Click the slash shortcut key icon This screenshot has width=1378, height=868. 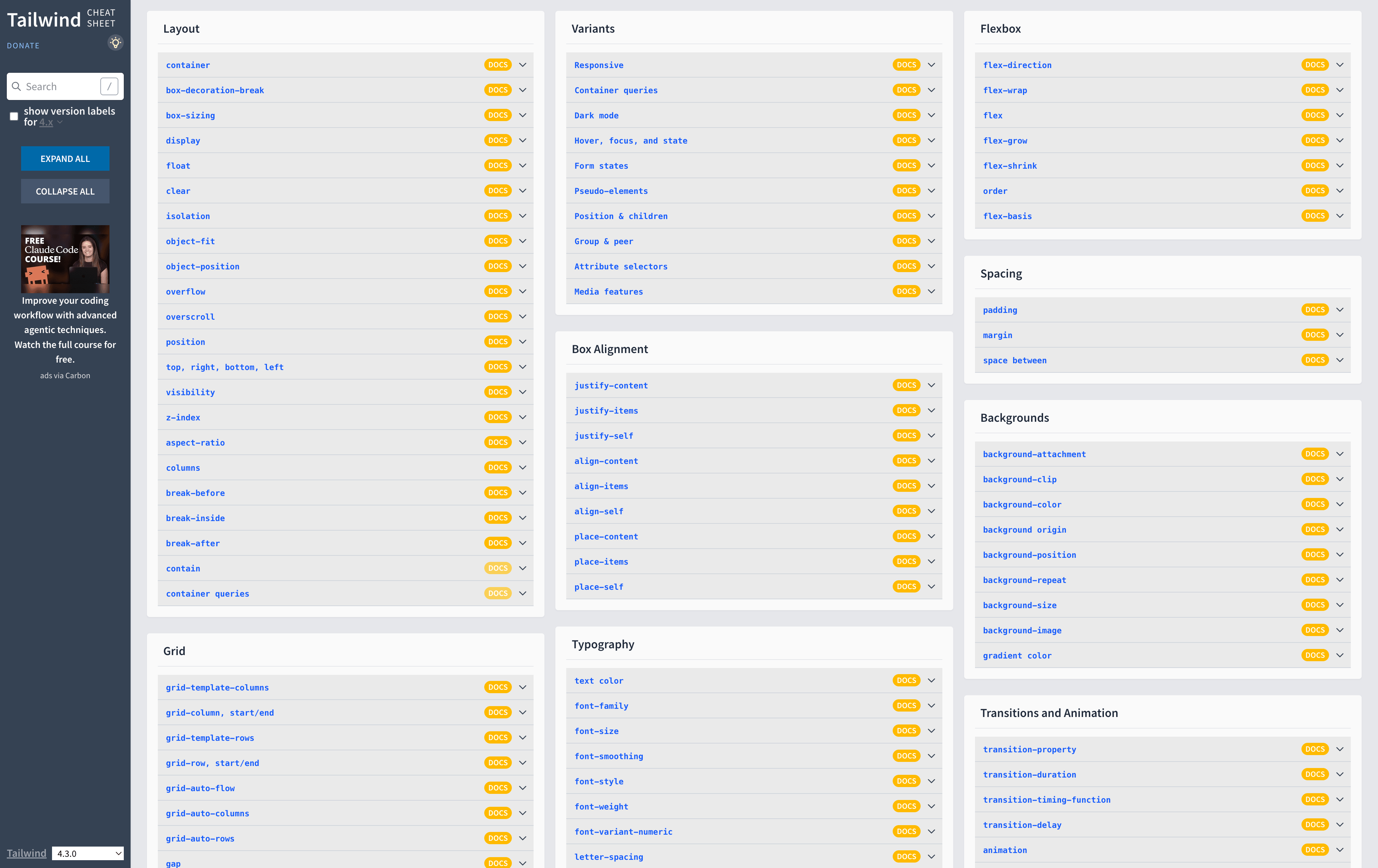109,86
